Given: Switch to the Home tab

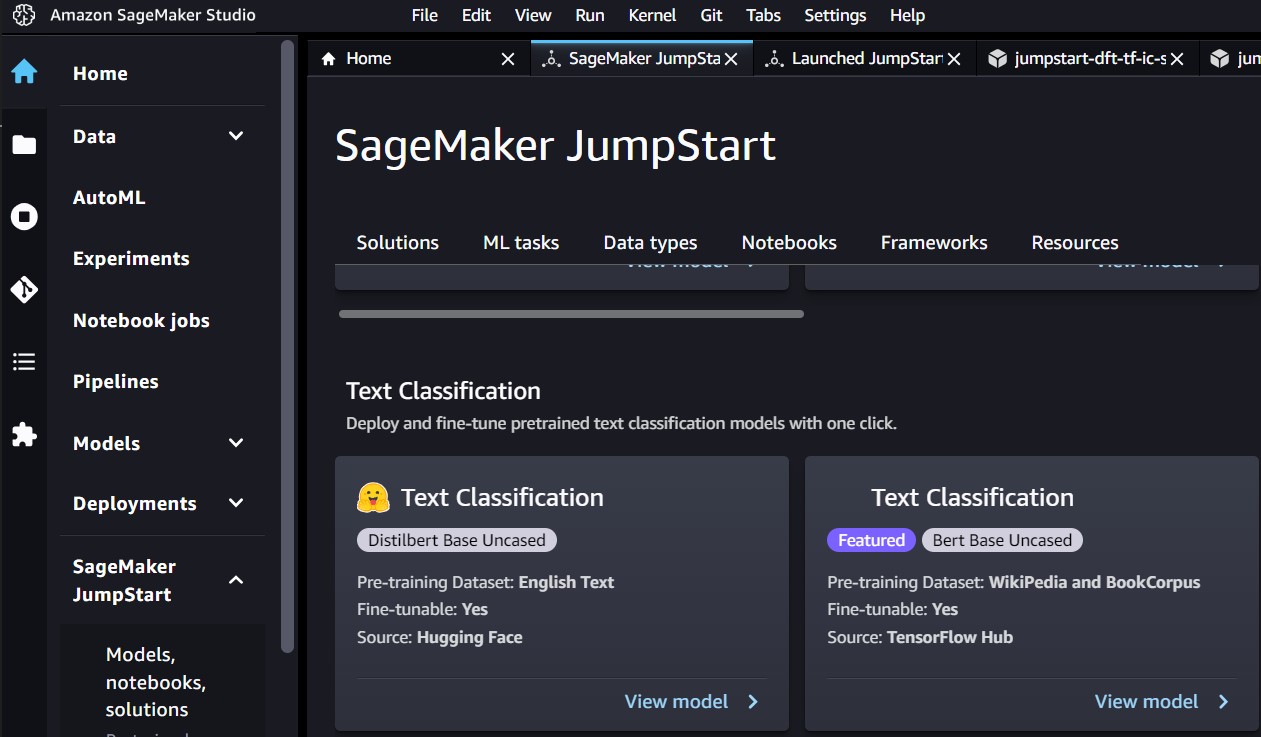Looking at the screenshot, I should (420, 59).
